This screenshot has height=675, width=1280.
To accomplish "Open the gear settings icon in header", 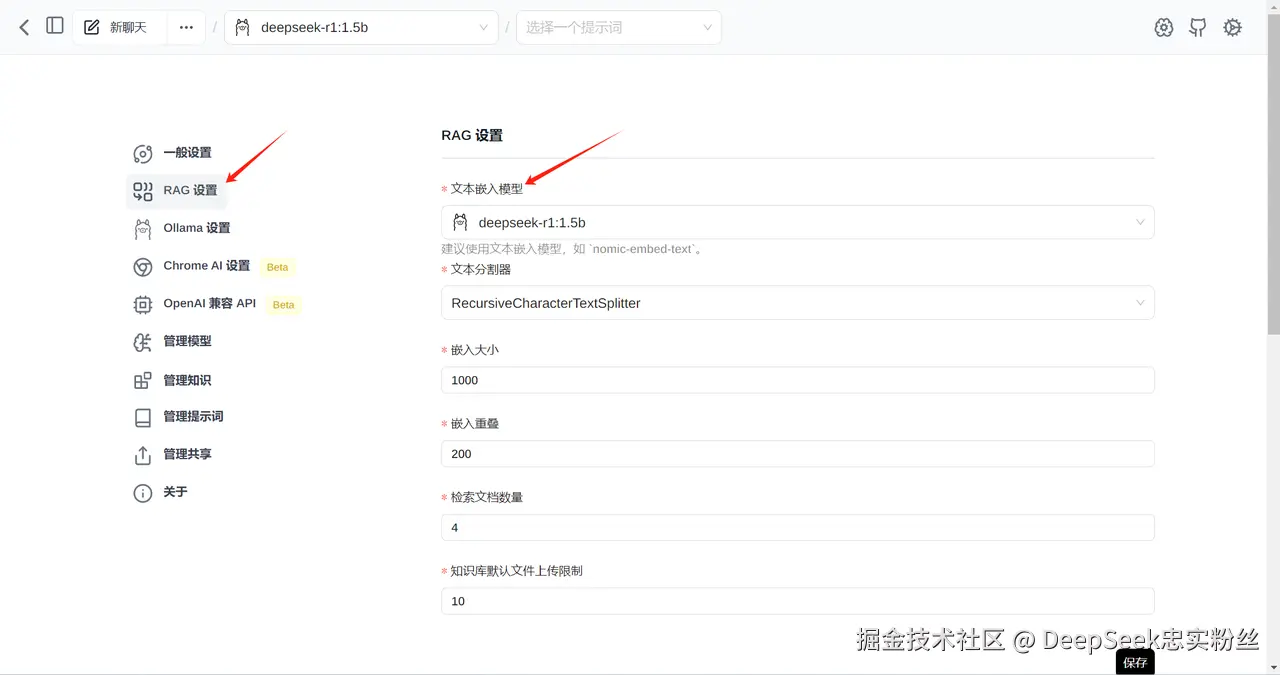I will [1233, 28].
